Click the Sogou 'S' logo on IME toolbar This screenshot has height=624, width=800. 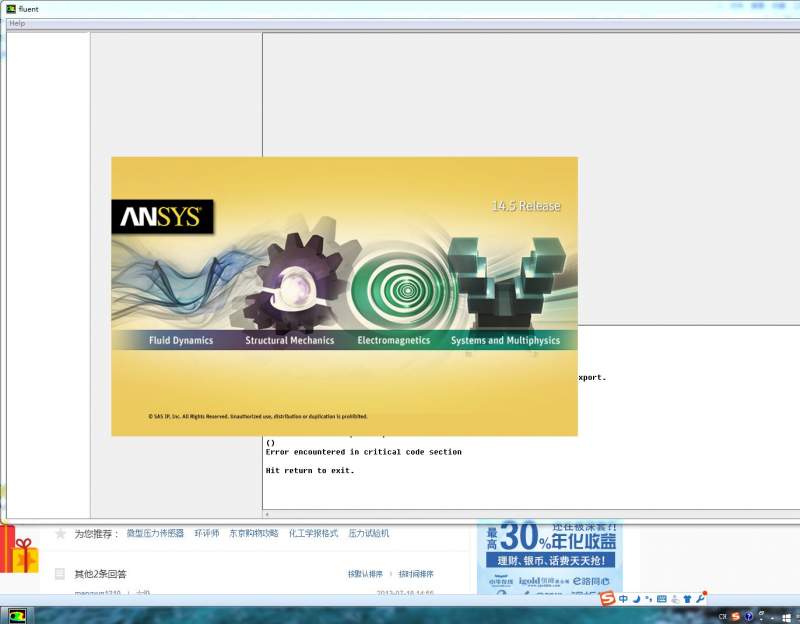click(x=607, y=598)
